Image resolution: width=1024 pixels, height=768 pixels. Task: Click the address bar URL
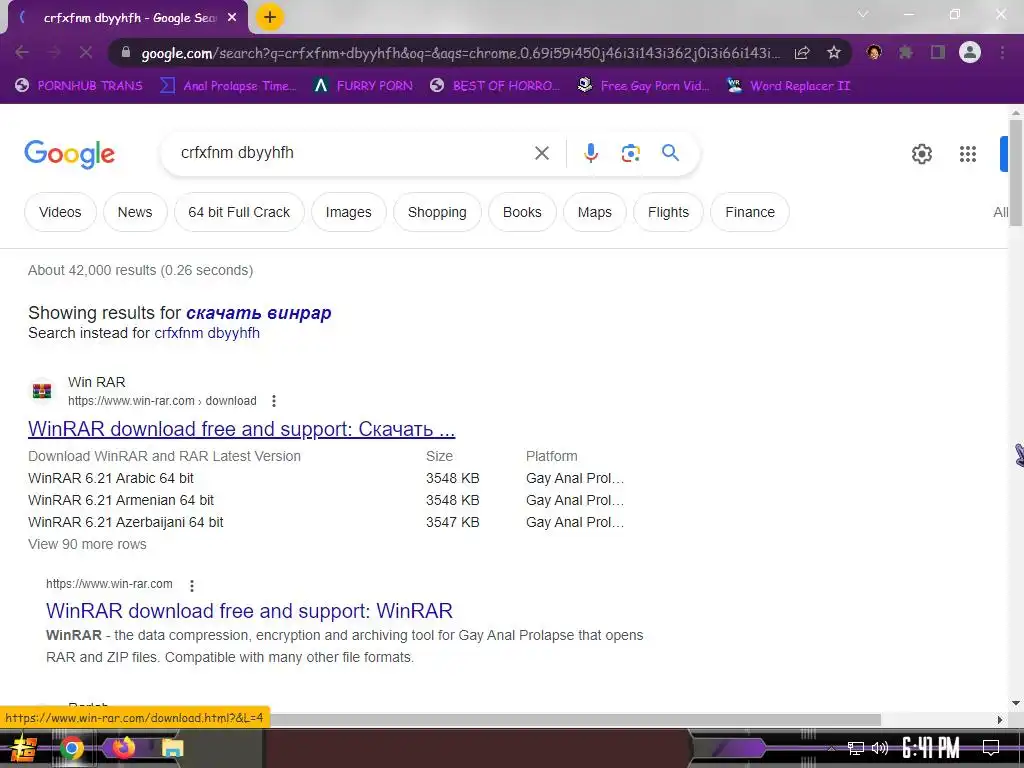point(460,53)
